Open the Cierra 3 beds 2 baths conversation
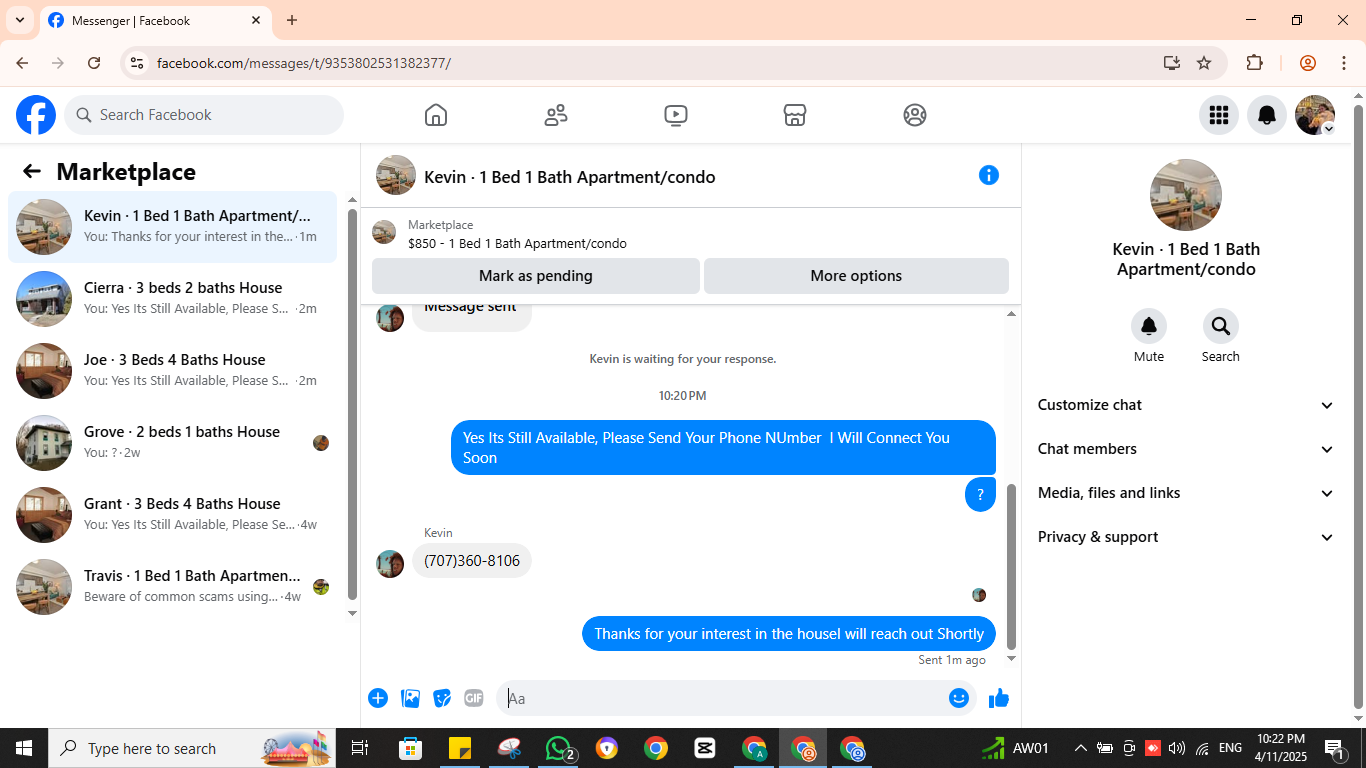1366x768 pixels. pos(173,299)
